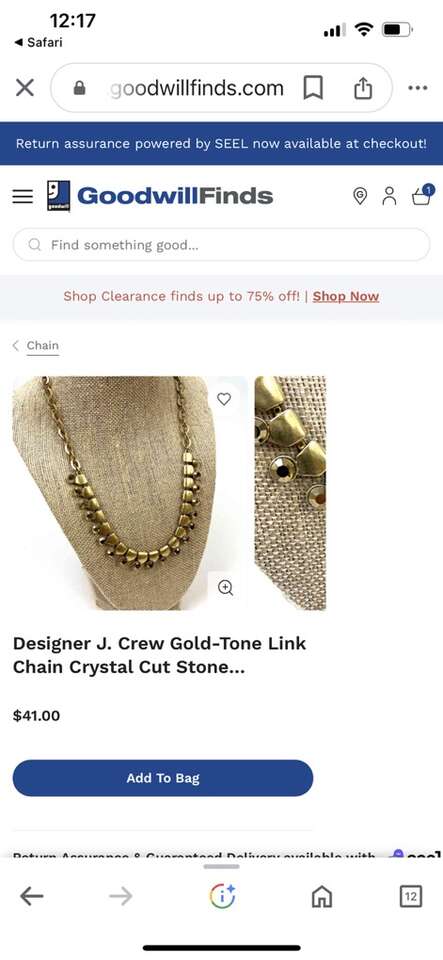Go back with browser left arrow
Screen dimensions: 443x960
point(31,897)
